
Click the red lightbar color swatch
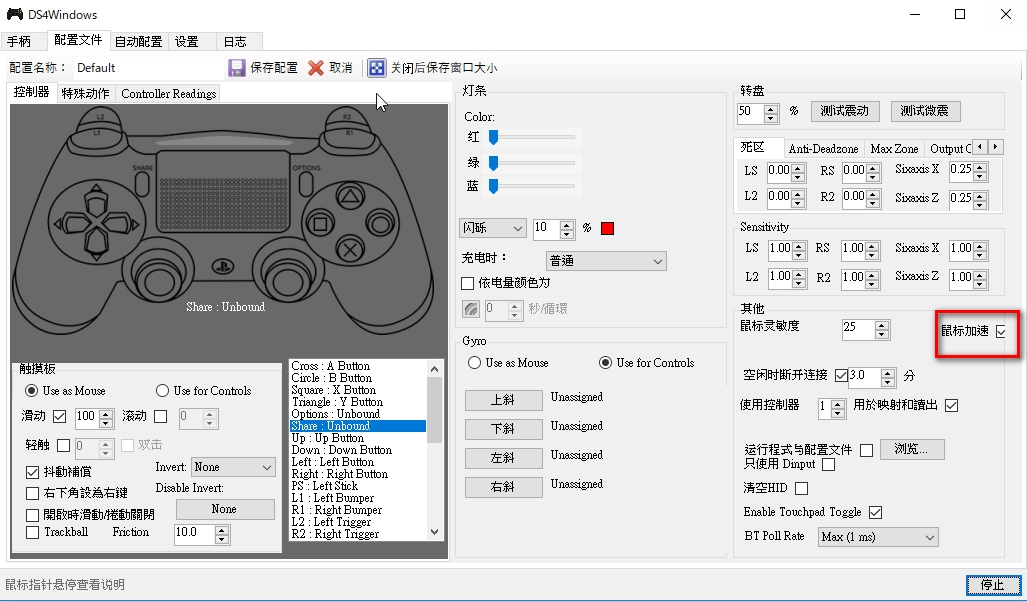pyautogui.click(x=607, y=229)
